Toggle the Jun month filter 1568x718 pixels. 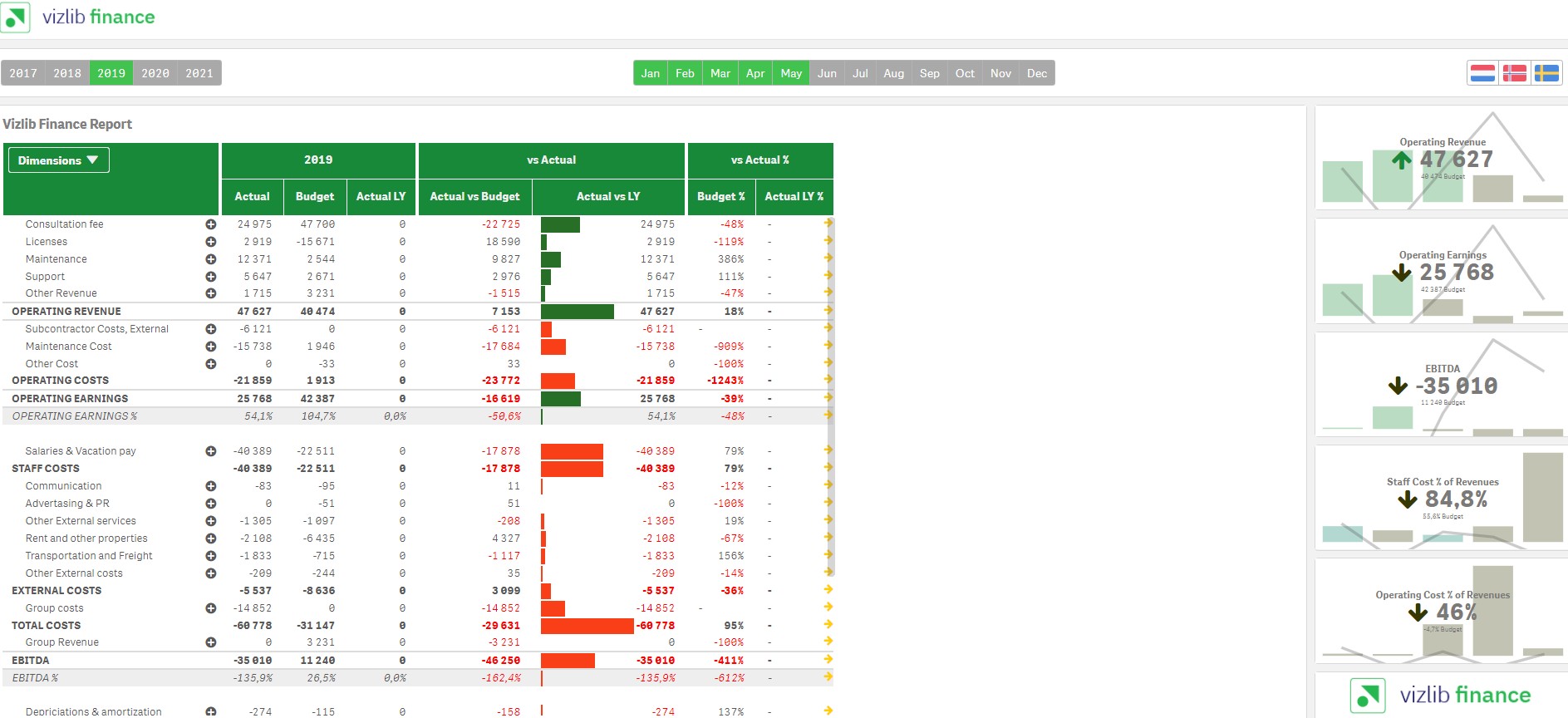click(827, 73)
